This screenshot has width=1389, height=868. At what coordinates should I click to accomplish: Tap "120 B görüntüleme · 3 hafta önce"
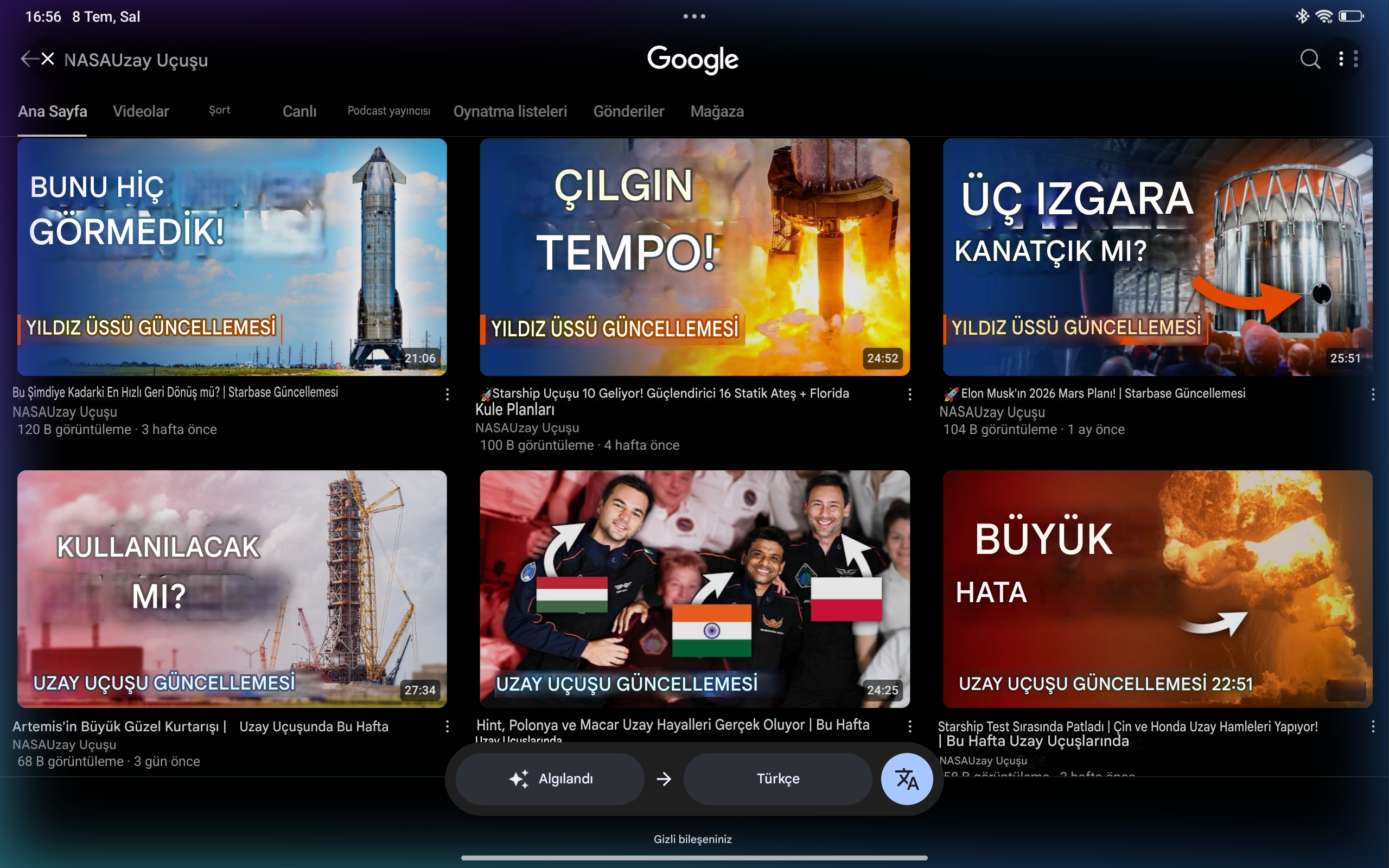pos(117,430)
